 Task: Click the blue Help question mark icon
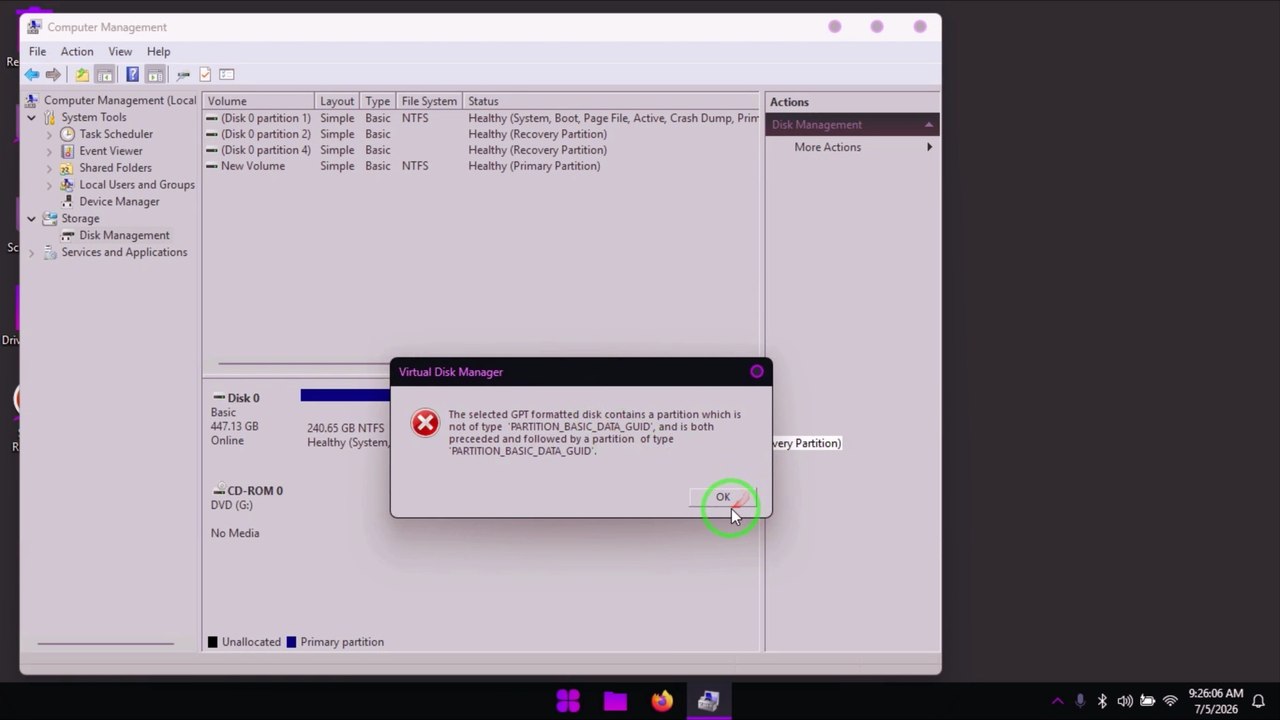pos(132,74)
